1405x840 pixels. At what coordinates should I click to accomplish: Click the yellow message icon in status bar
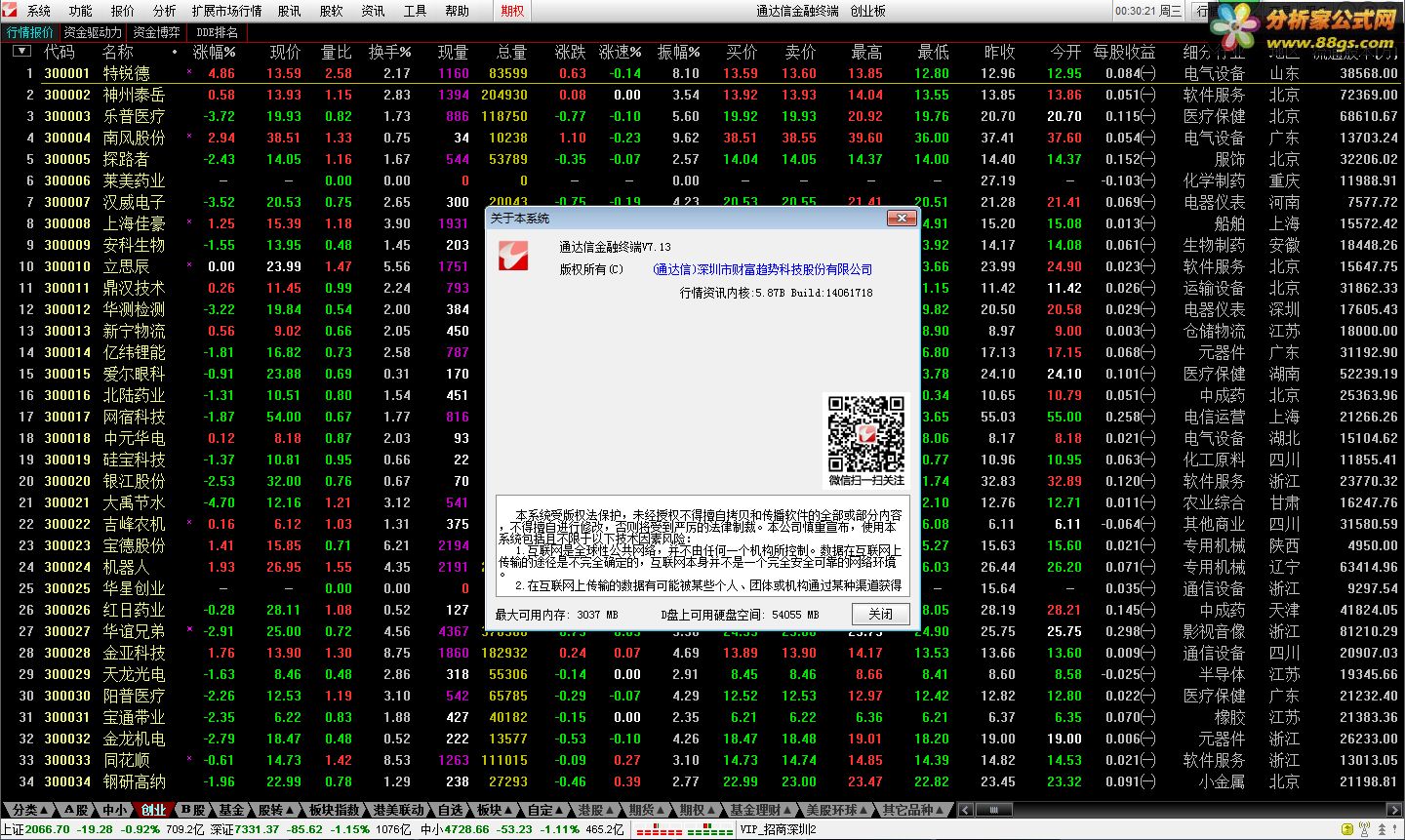1348,829
